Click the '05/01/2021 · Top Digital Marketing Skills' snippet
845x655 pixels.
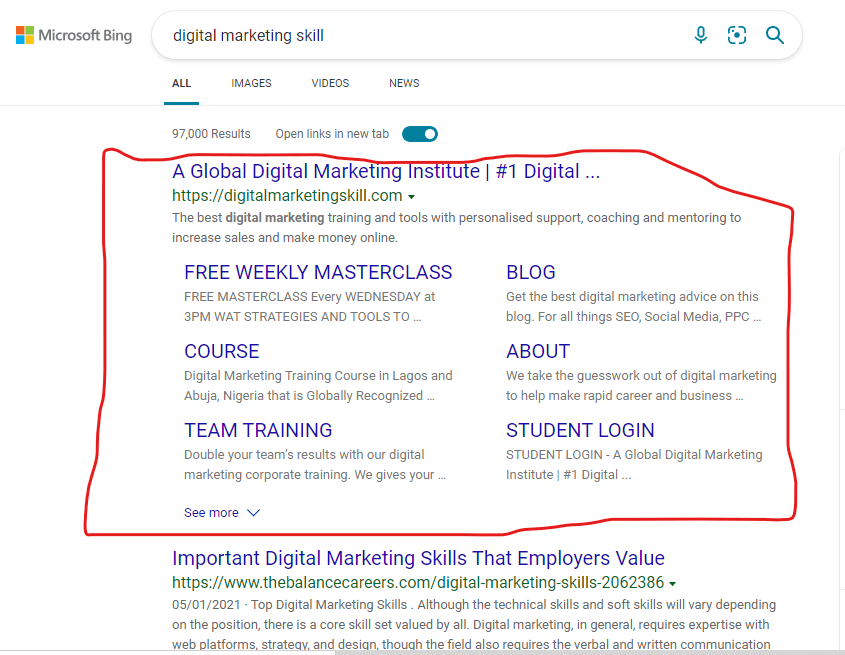(474, 624)
